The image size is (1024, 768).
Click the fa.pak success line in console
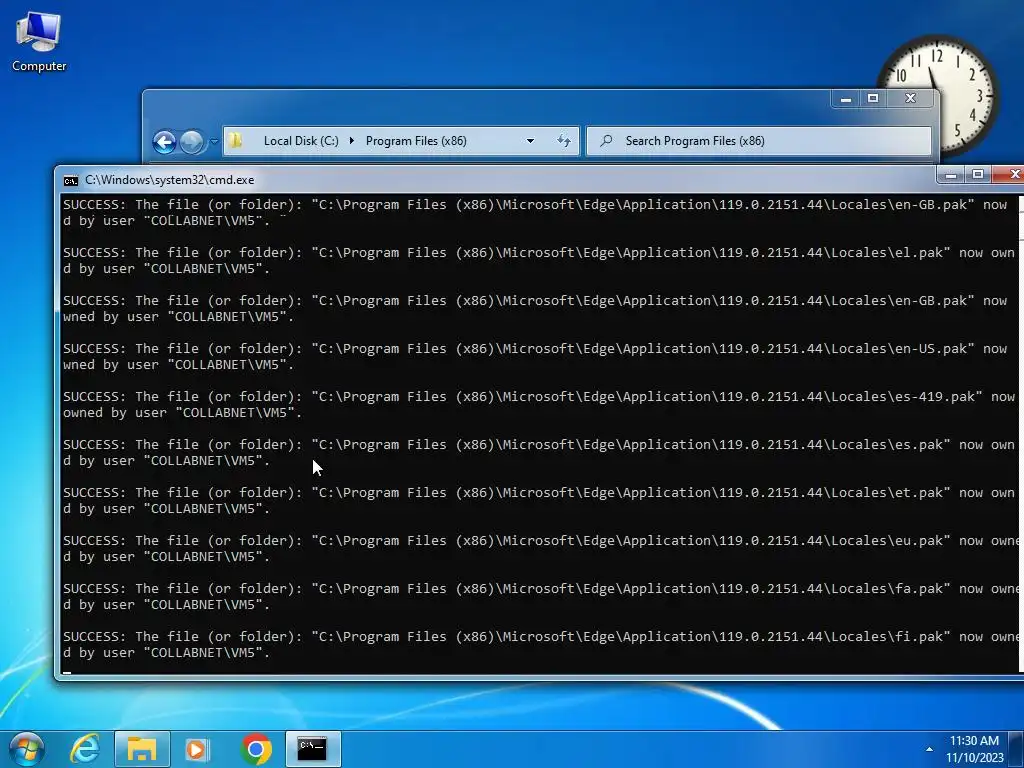(x=539, y=596)
